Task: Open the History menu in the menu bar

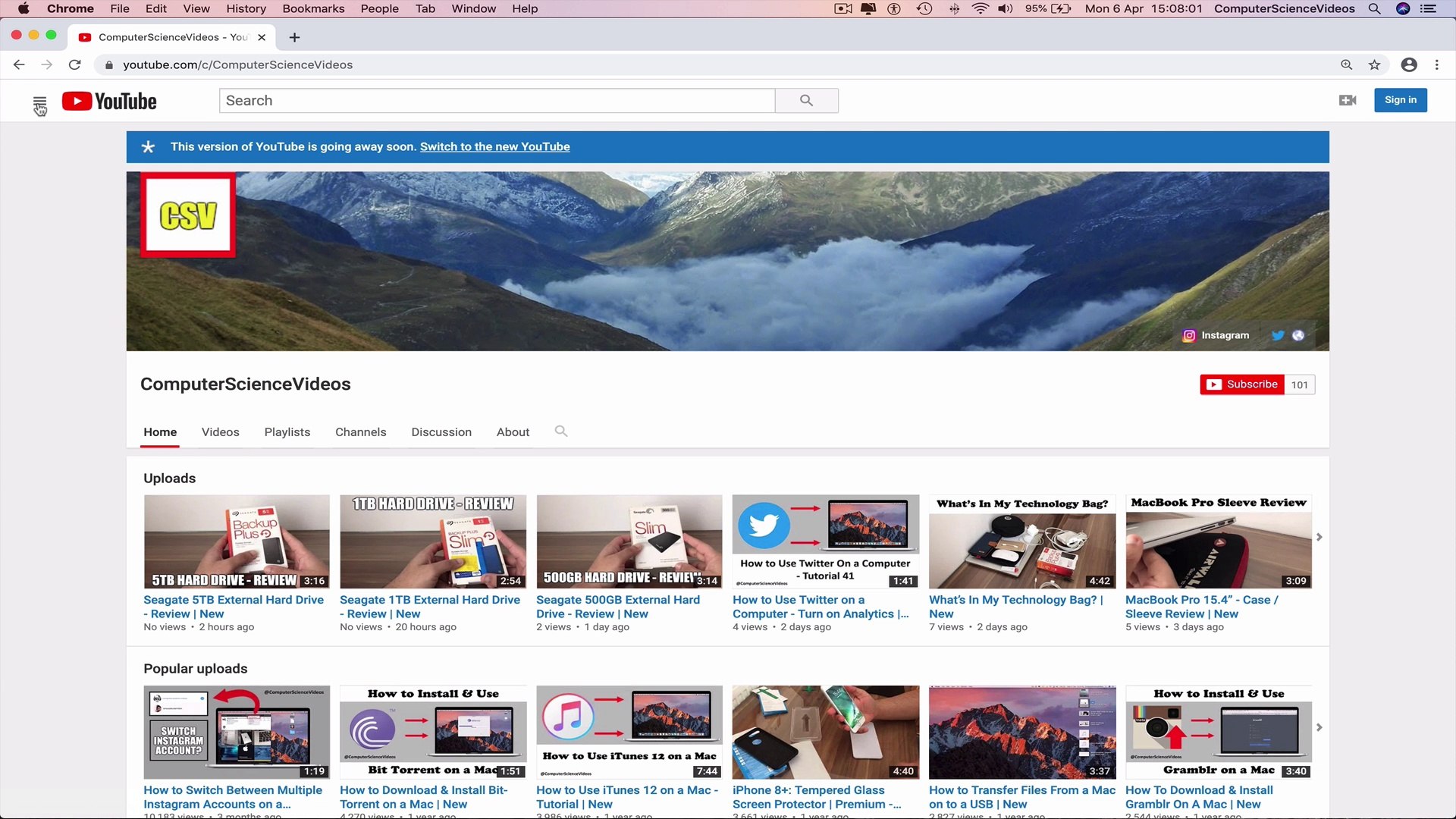Action: [x=246, y=8]
